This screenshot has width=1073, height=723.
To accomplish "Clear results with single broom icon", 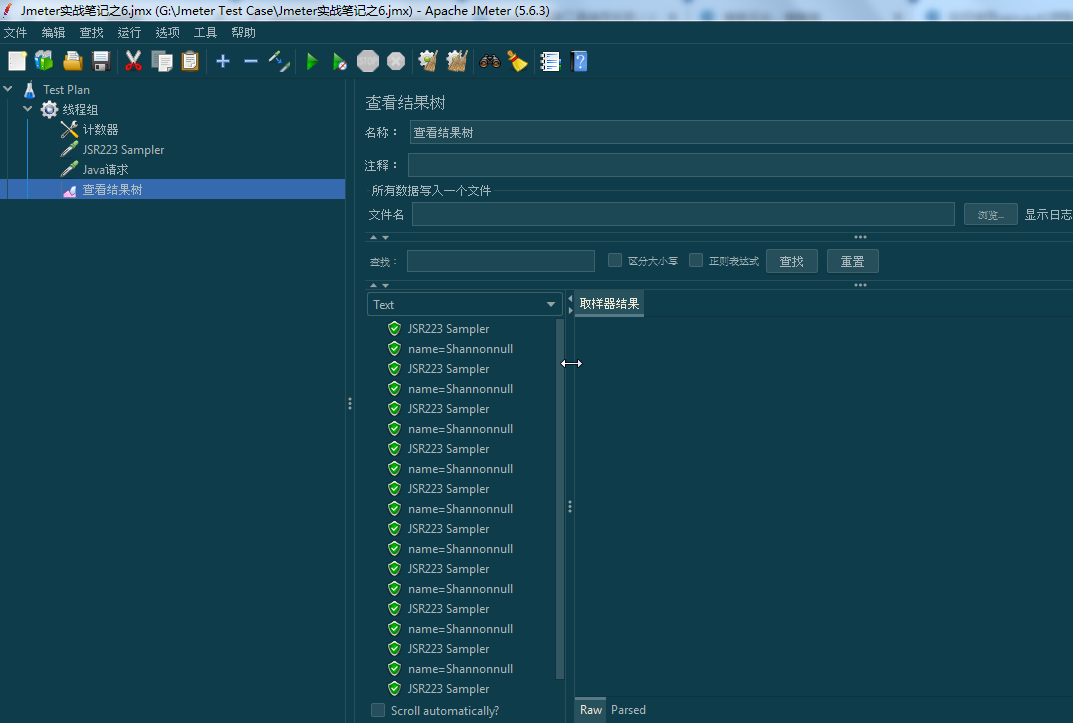I will click(x=428, y=62).
